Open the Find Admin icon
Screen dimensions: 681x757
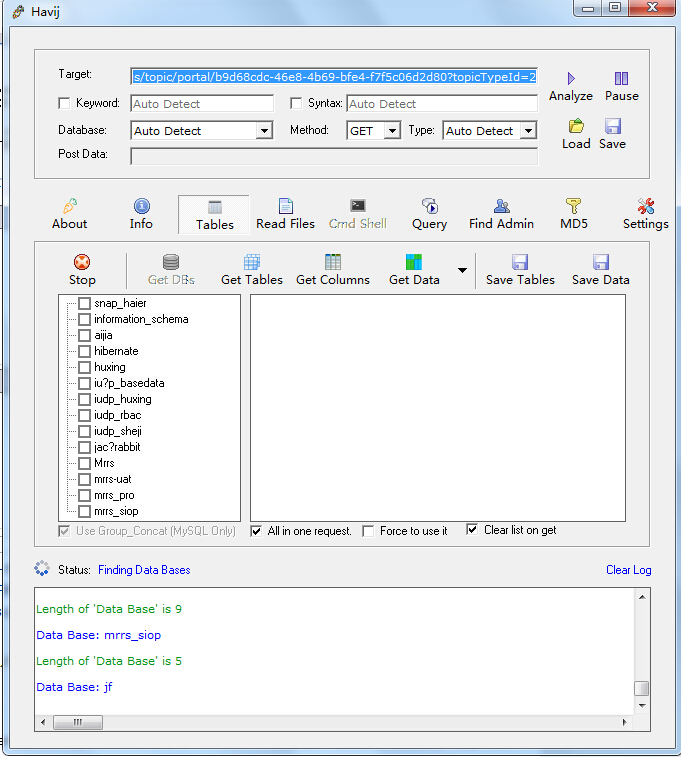pos(501,206)
